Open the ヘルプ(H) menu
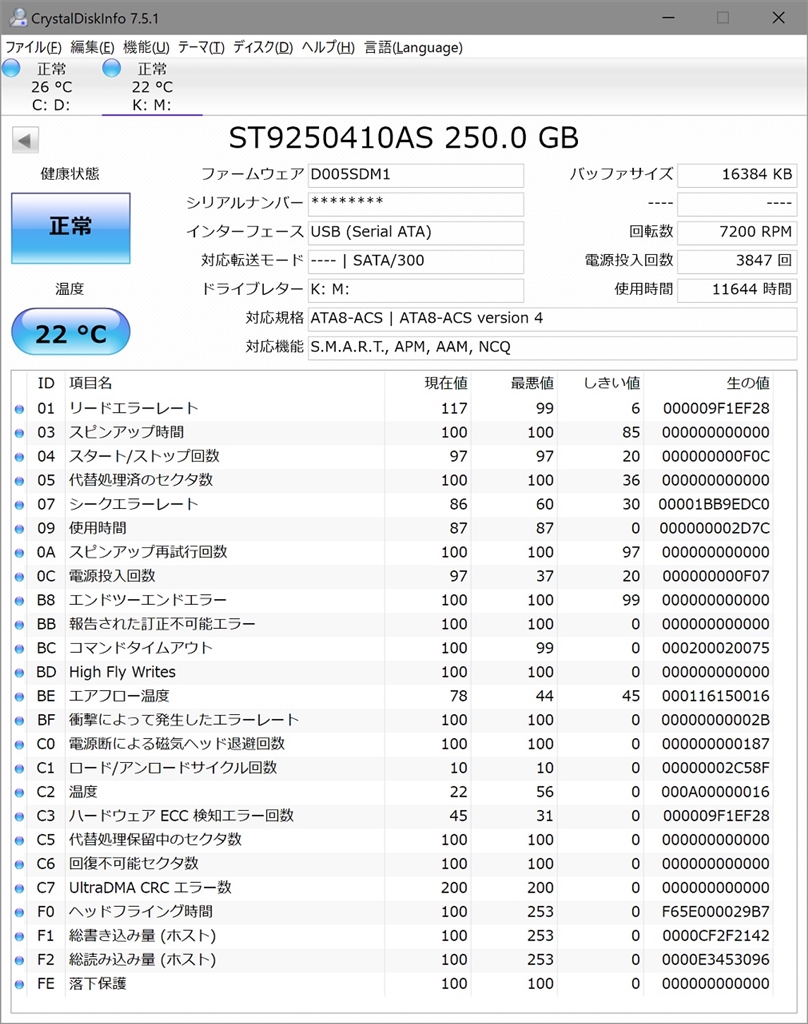The height and width of the screenshot is (1024, 808). [x=328, y=47]
